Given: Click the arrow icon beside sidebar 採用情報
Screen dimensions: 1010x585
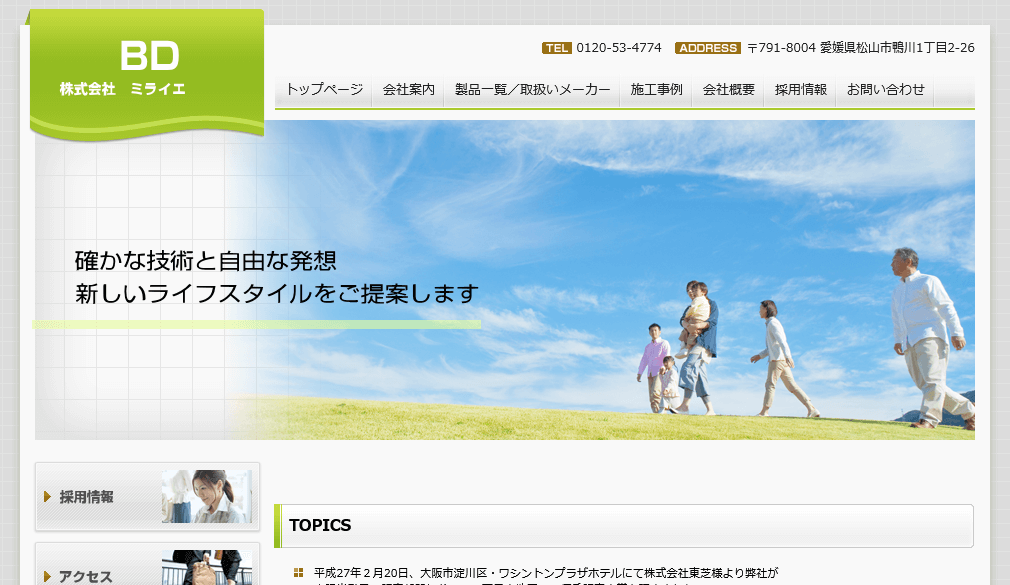Looking at the screenshot, I should (48, 497).
